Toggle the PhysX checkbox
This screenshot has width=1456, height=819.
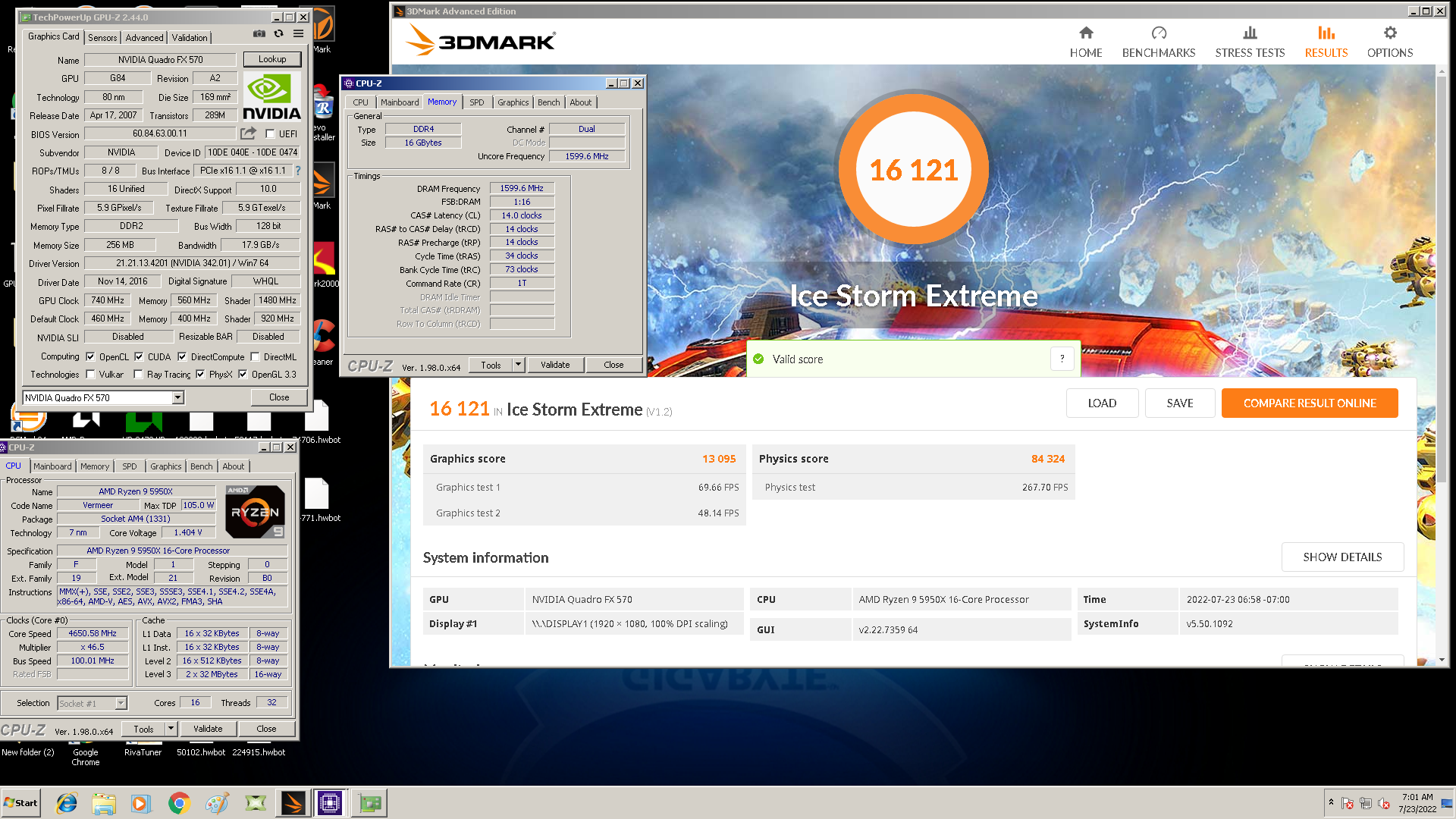point(200,374)
